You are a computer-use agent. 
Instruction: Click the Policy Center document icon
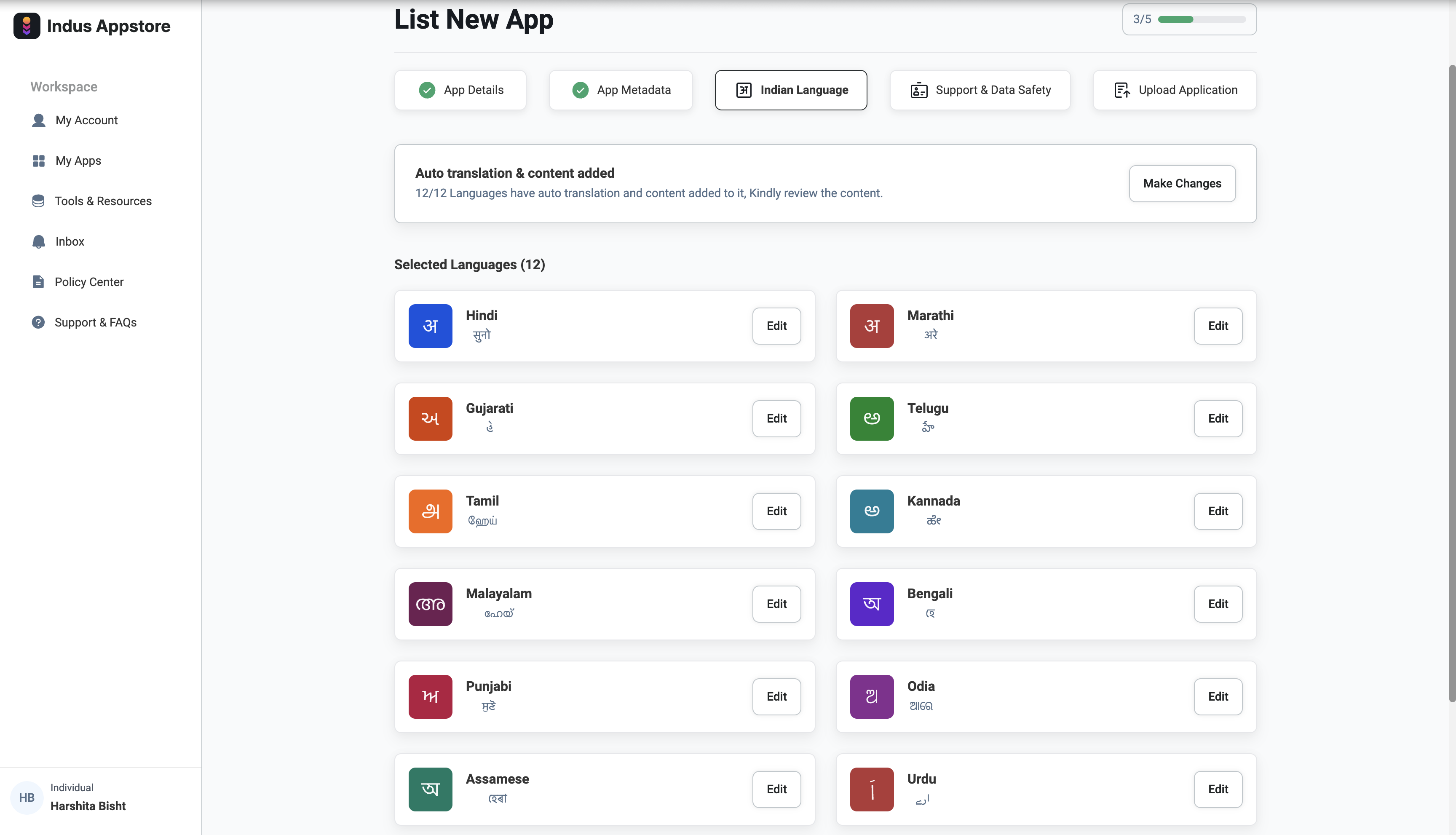tap(38, 282)
